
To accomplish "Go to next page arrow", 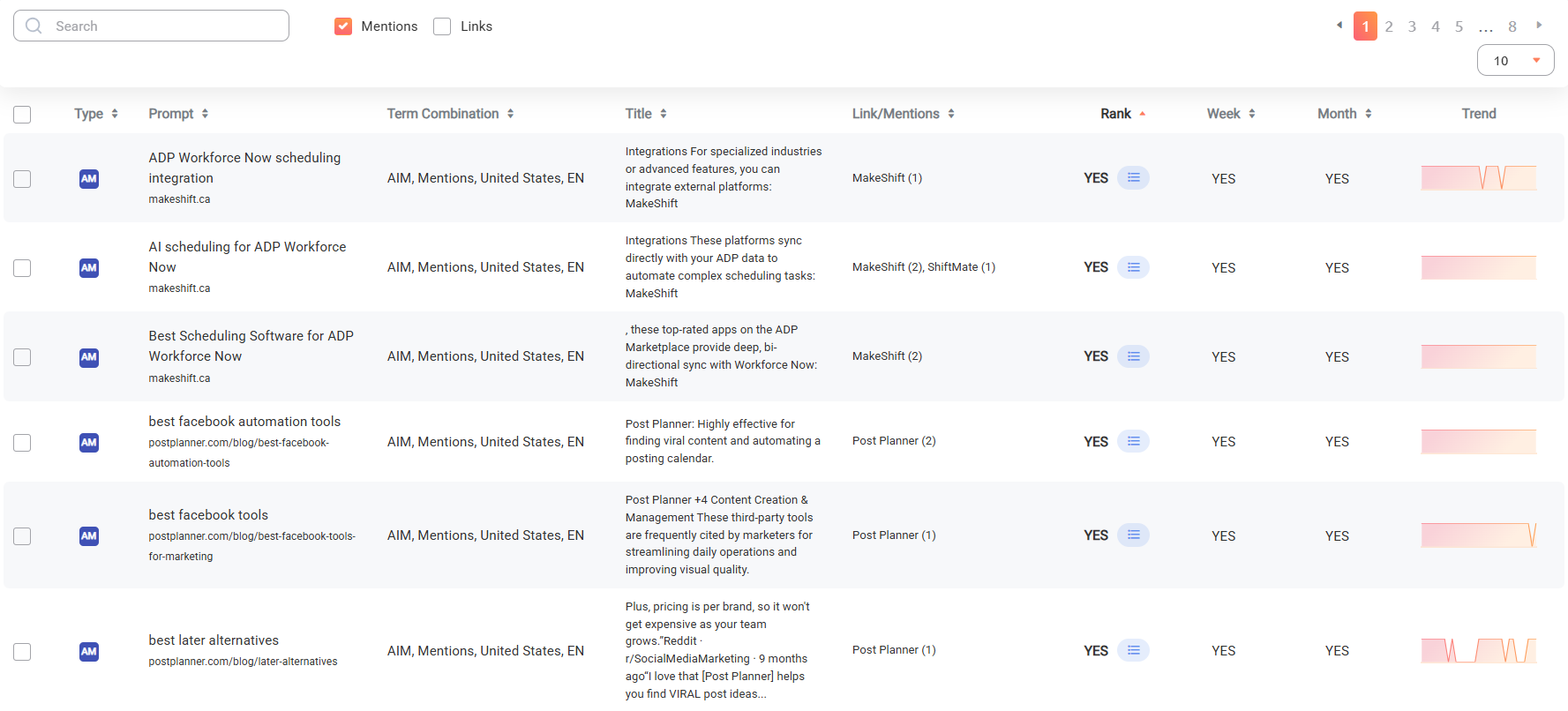I will [x=1539, y=25].
